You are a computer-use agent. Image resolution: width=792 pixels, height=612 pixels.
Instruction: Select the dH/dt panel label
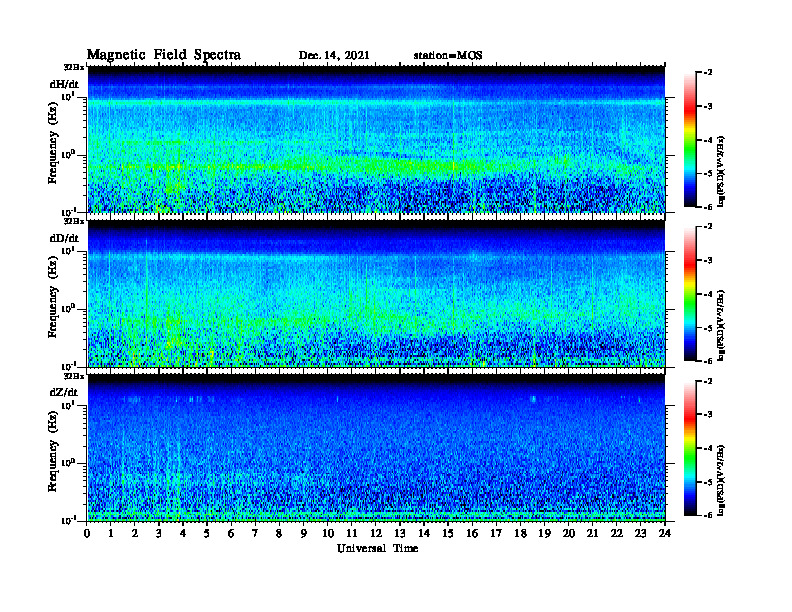tap(64, 84)
